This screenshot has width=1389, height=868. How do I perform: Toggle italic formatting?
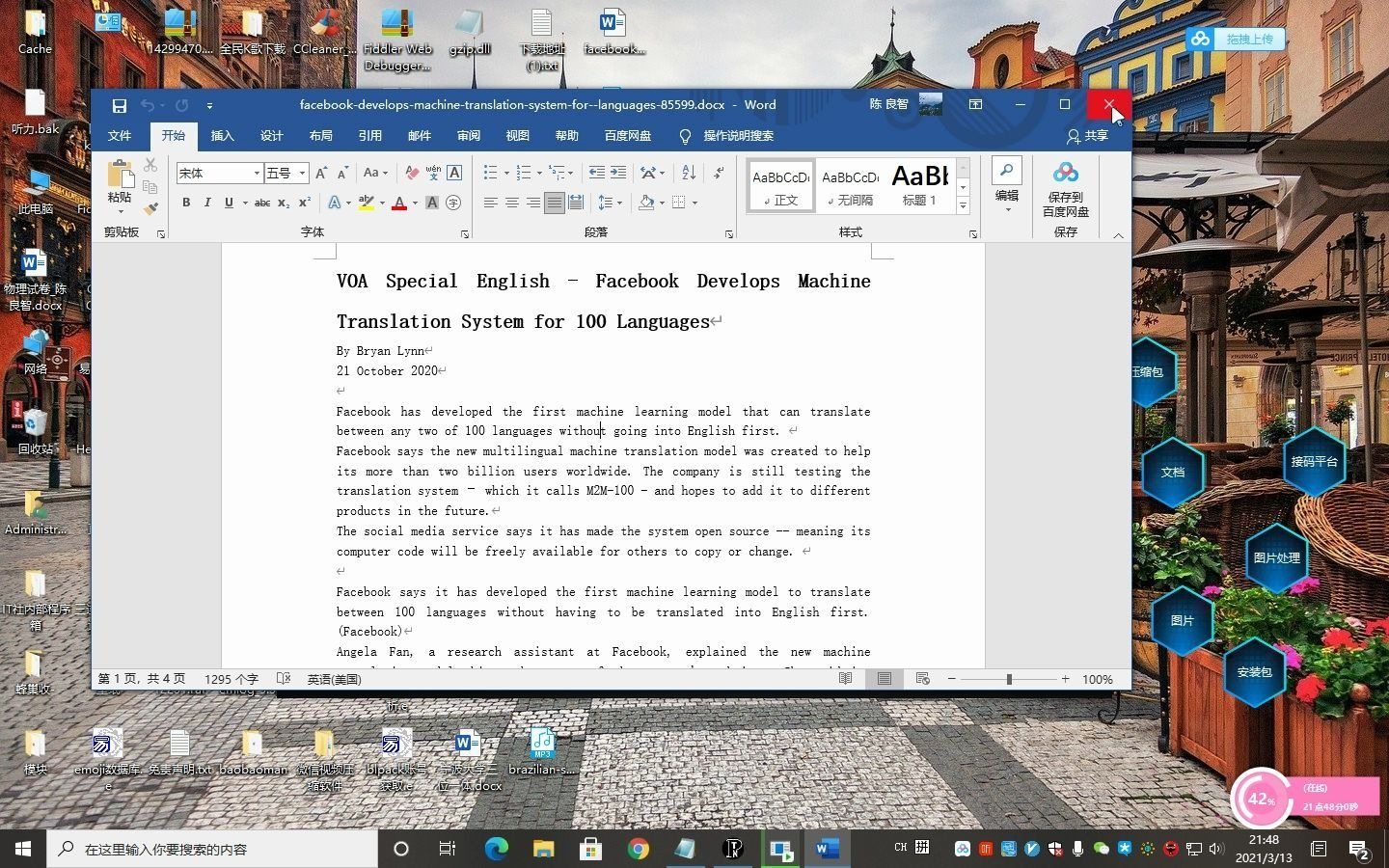207,203
